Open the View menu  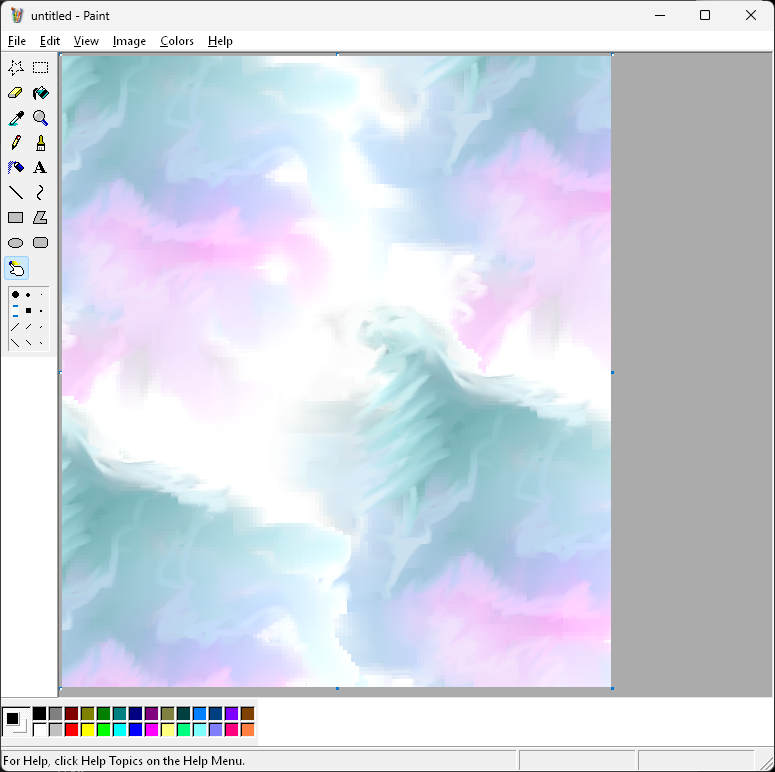pyautogui.click(x=86, y=41)
